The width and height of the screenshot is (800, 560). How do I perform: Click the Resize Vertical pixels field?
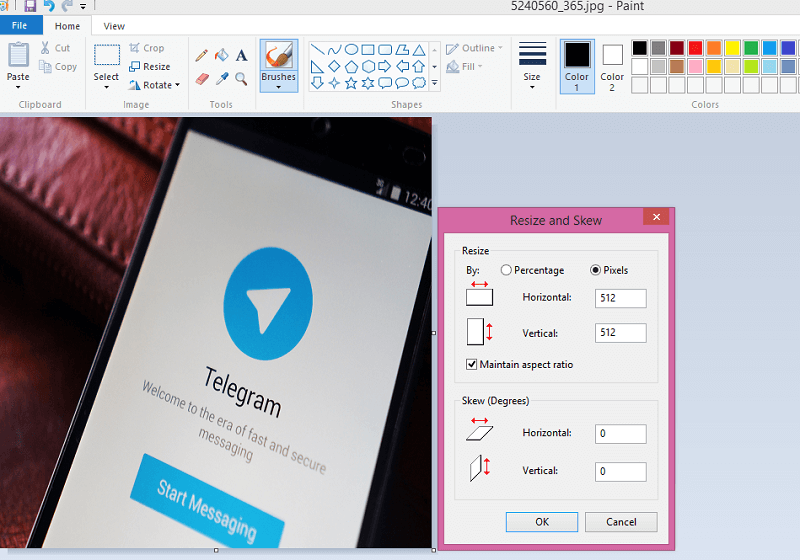(620, 333)
